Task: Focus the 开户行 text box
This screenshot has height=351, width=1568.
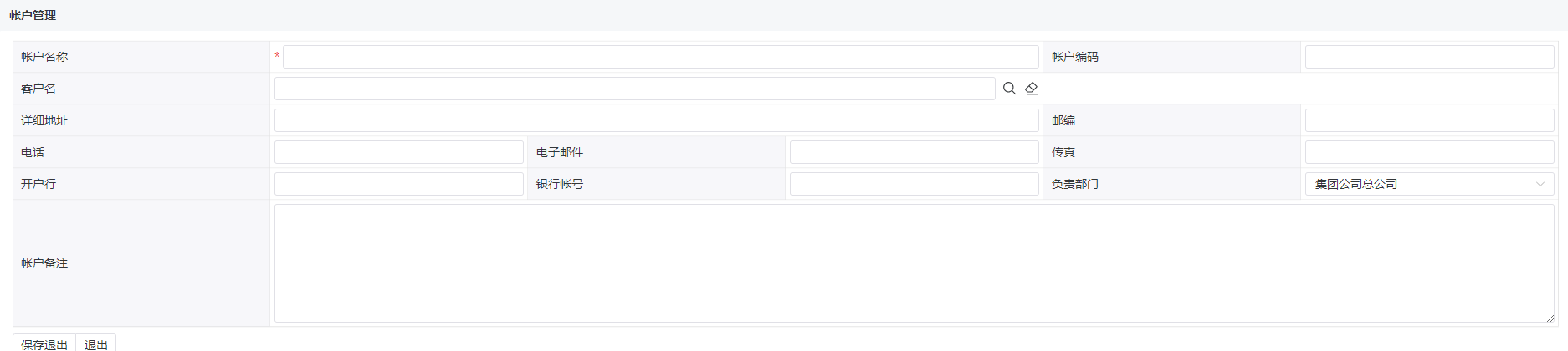Action: click(x=399, y=184)
